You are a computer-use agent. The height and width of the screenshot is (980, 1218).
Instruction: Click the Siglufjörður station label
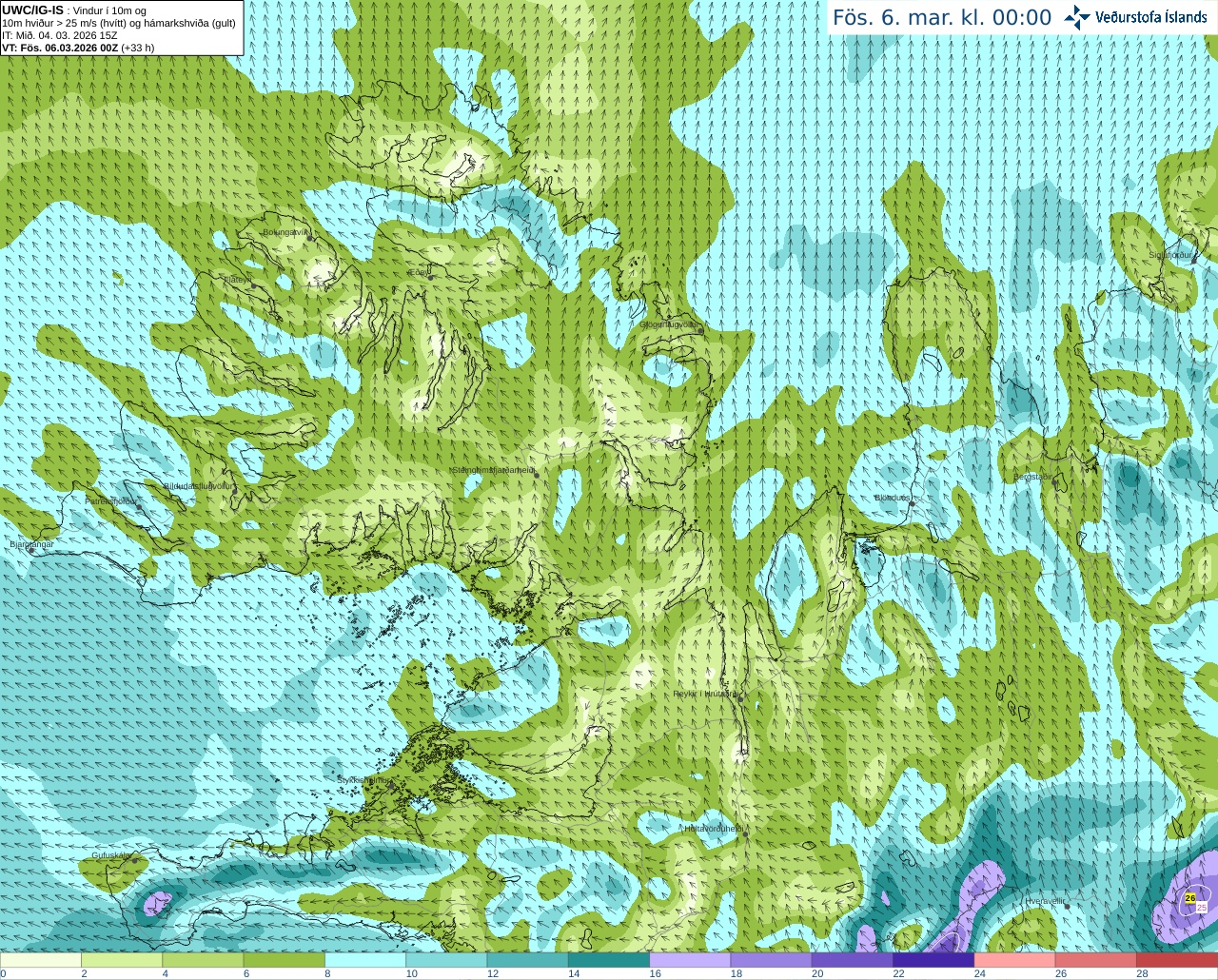[x=1170, y=255]
